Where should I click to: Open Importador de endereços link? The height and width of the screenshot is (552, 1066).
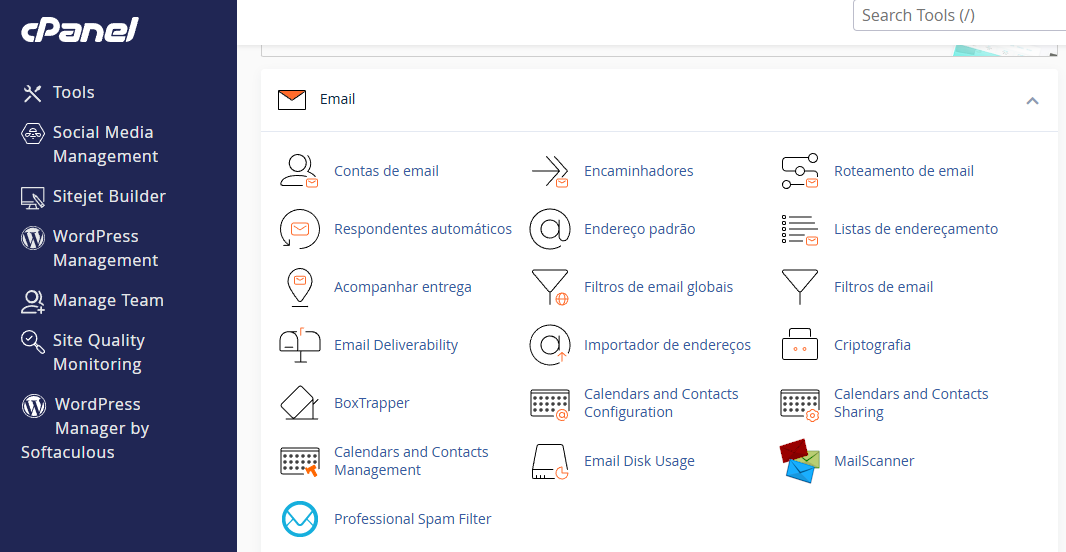click(x=667, y=345)
